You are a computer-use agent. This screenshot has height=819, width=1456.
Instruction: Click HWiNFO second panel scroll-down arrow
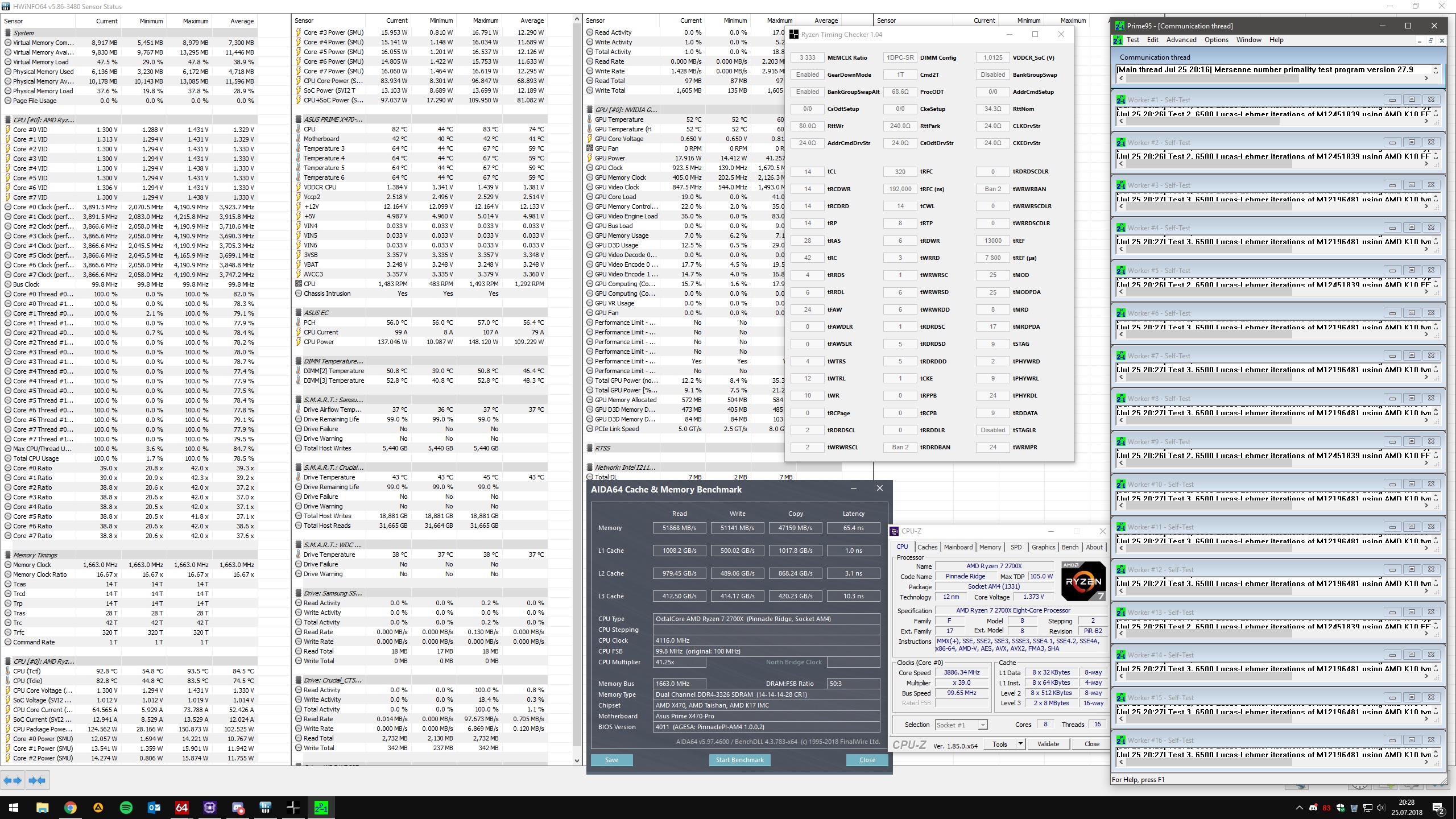577,760
